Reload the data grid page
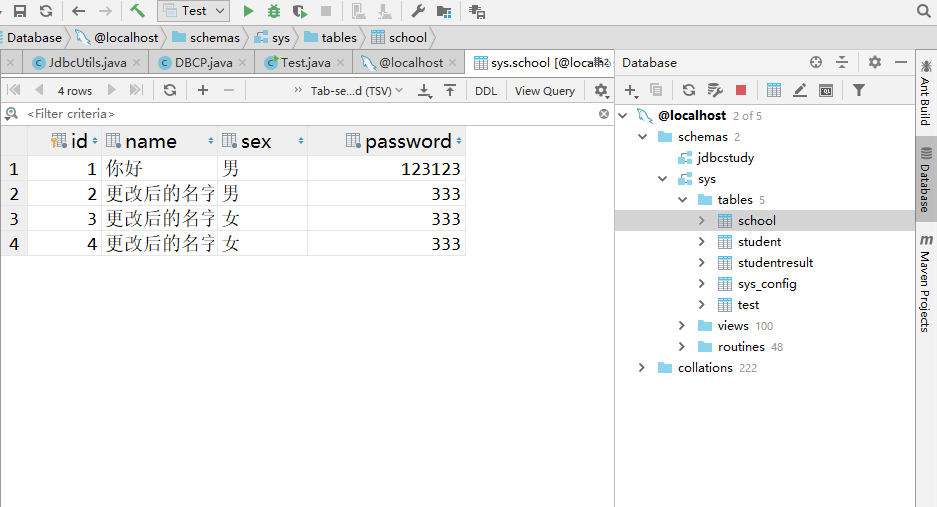937x507 pixels. coord(170,90)
